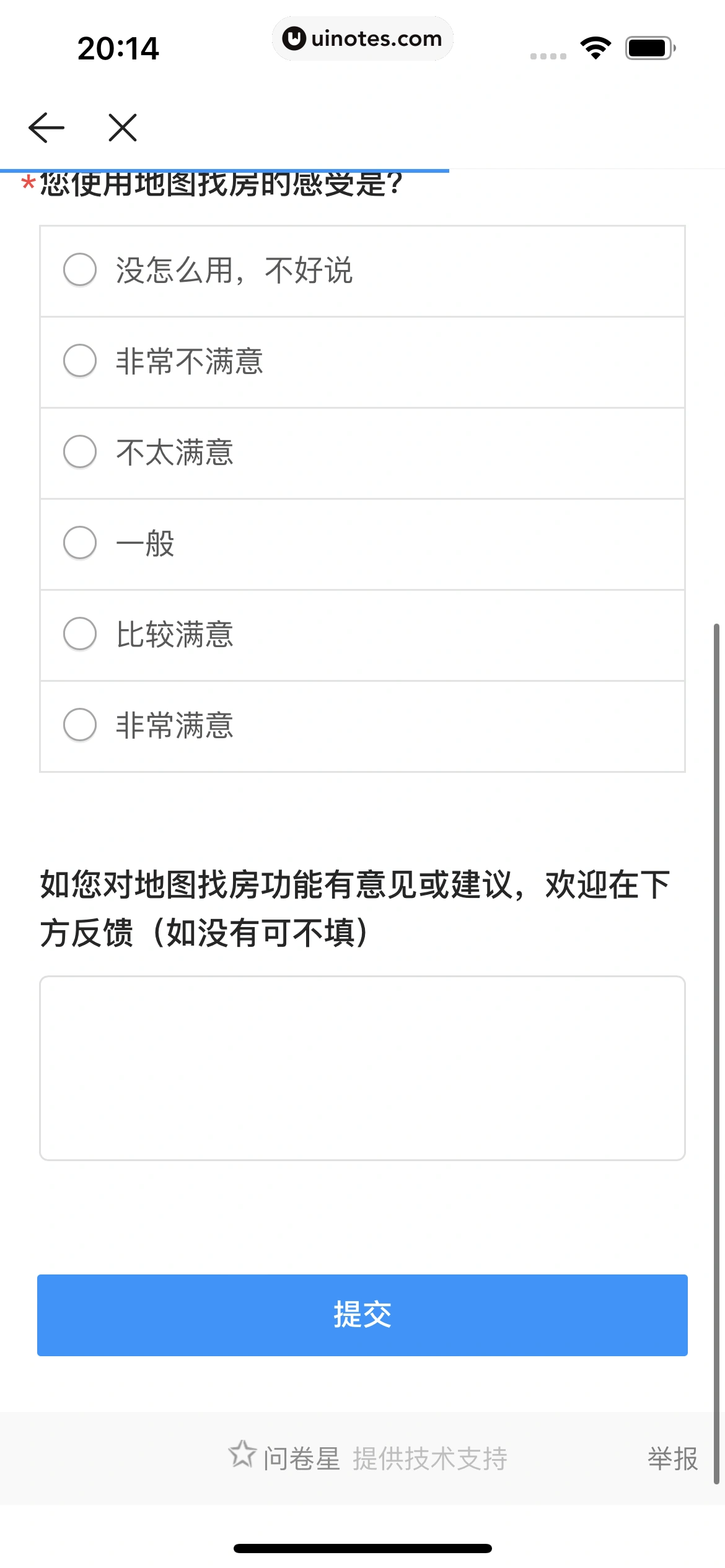Tap the 举报 report link
Viewport: 725px width, 1568px height.
(672, 1458)
